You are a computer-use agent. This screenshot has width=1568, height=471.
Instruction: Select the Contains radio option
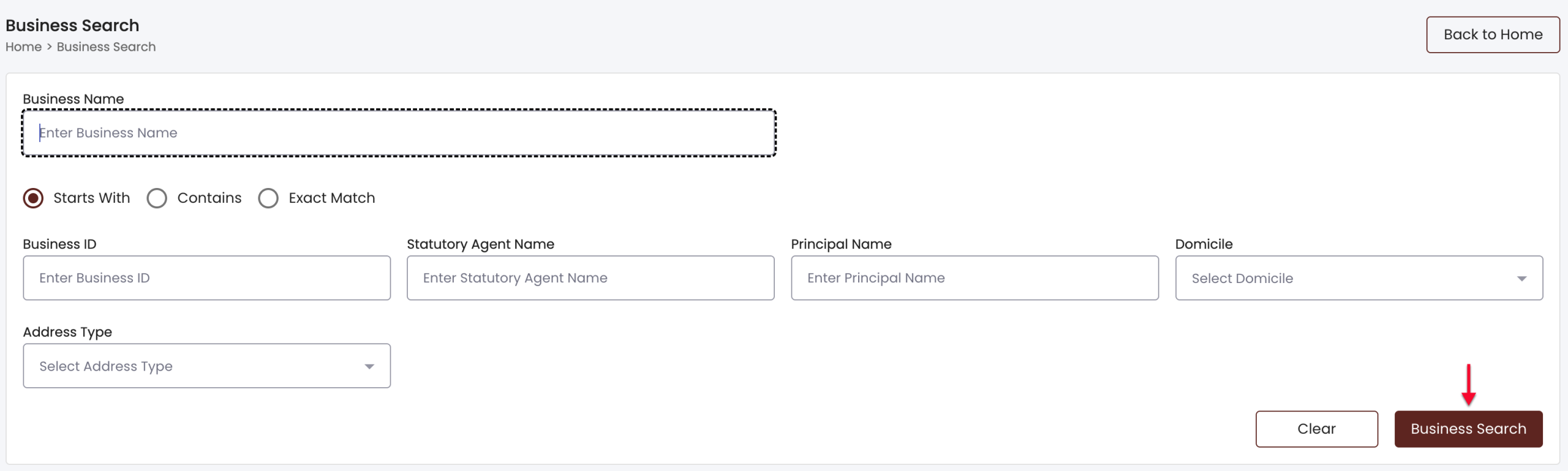tap(157, 198)
